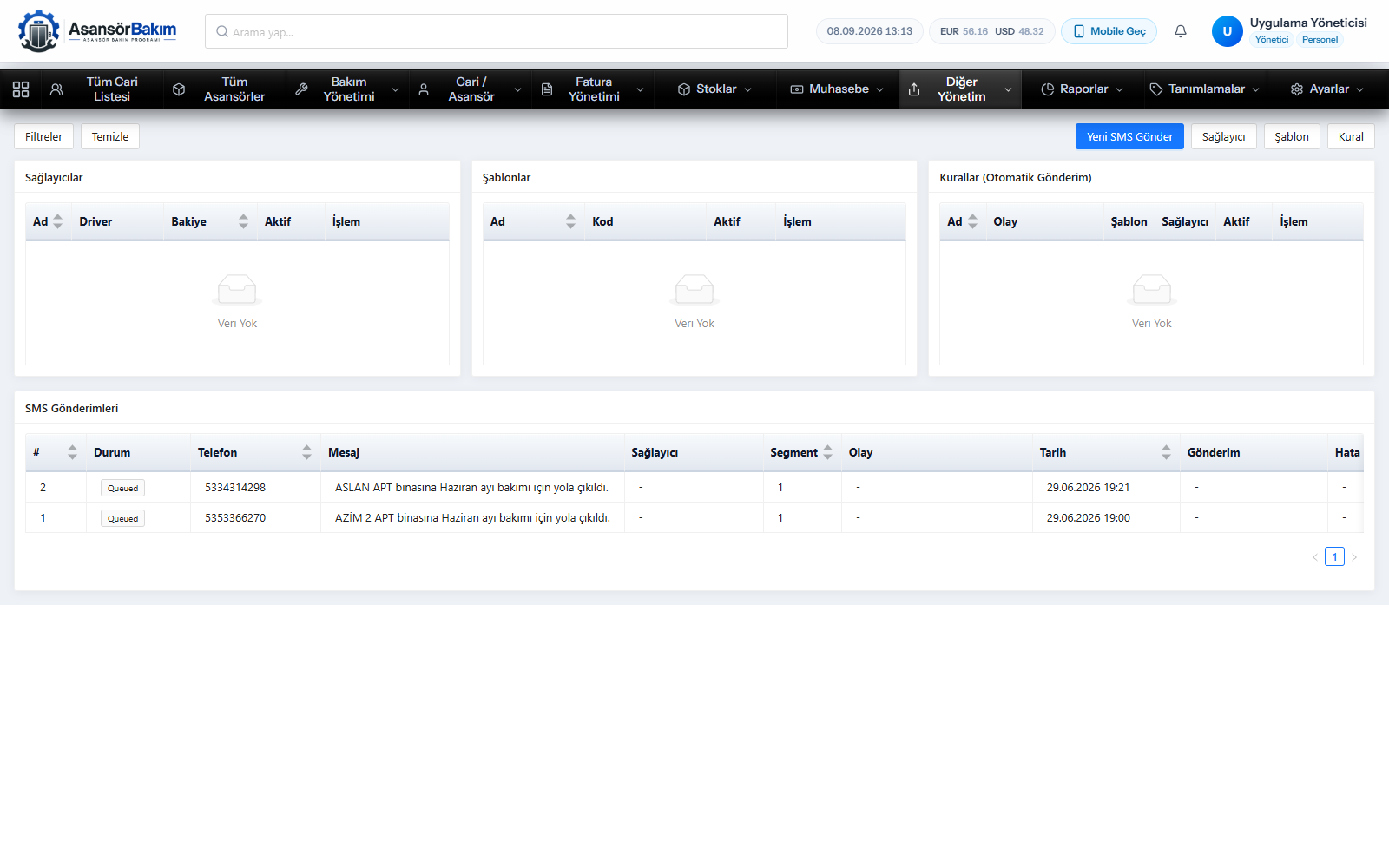Screen dimensions: 1389x868
Task: Click the Kural button
Action: click(1351, 136)
